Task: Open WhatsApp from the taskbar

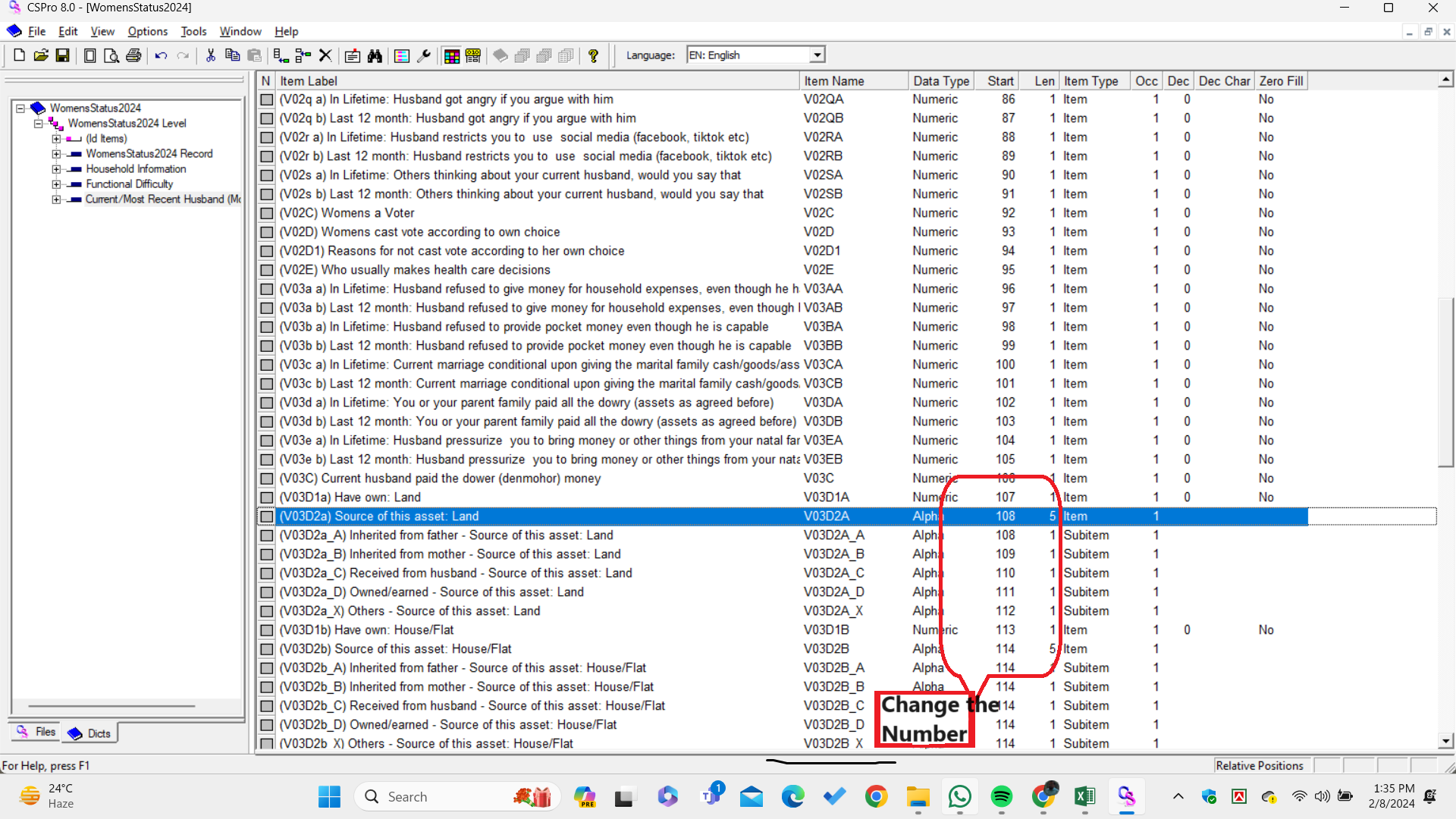Action: 960,797
